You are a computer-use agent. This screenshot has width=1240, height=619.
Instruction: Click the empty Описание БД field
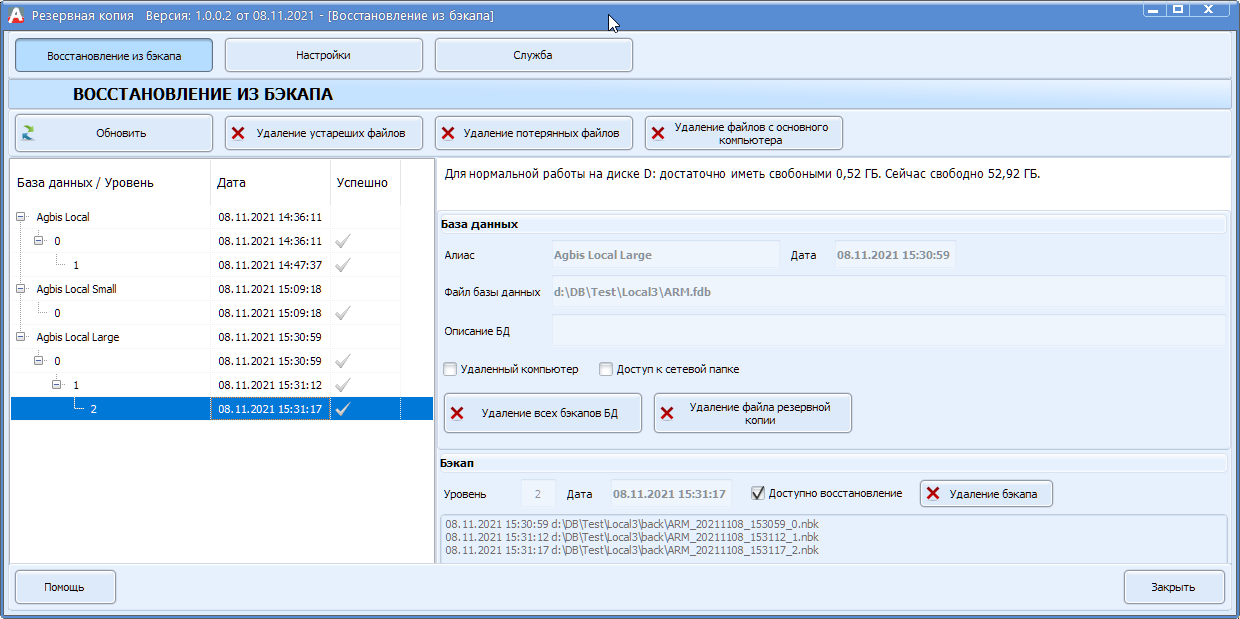889,331
